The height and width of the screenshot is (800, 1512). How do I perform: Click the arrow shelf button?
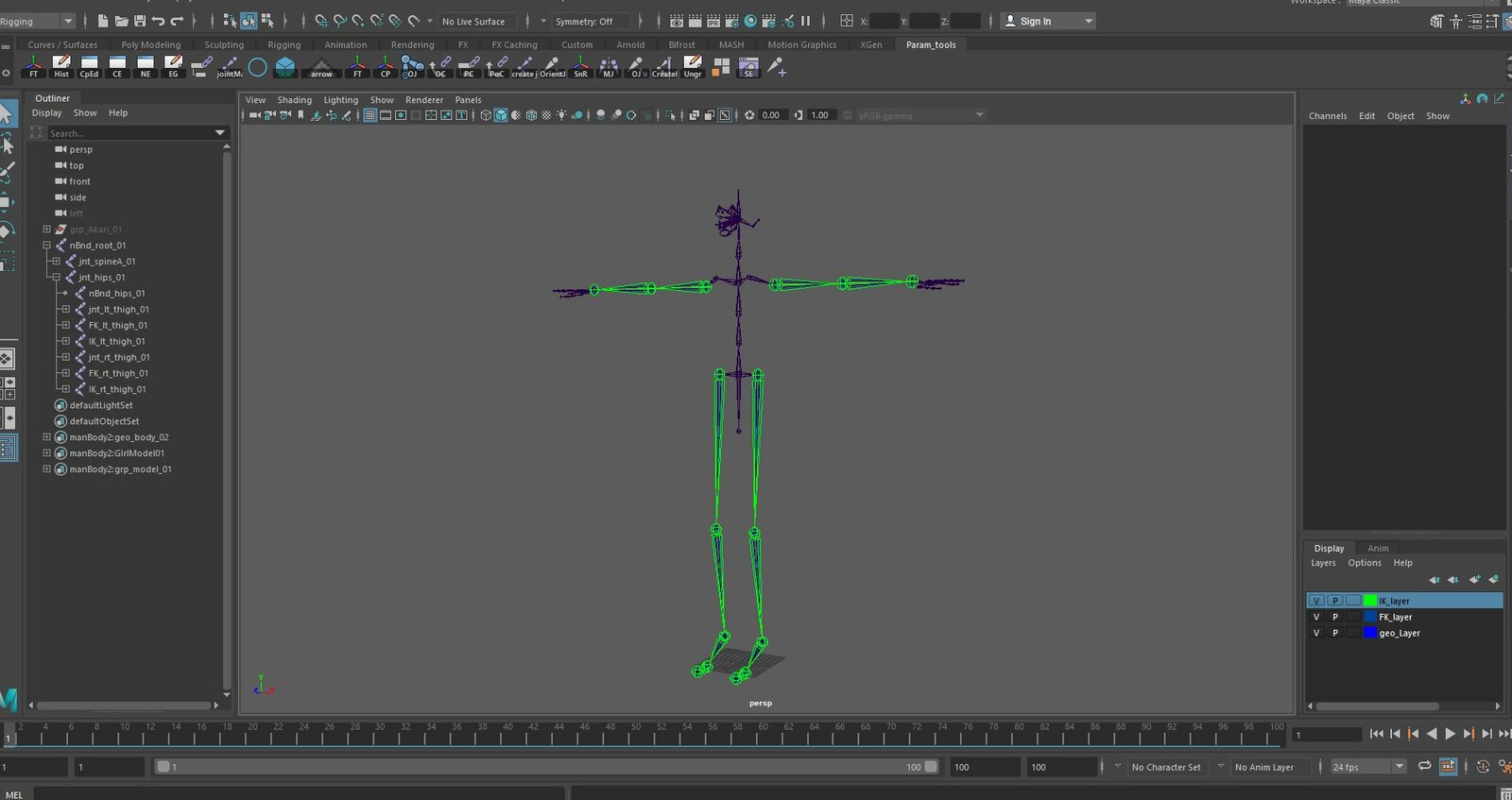pos(321,66)
